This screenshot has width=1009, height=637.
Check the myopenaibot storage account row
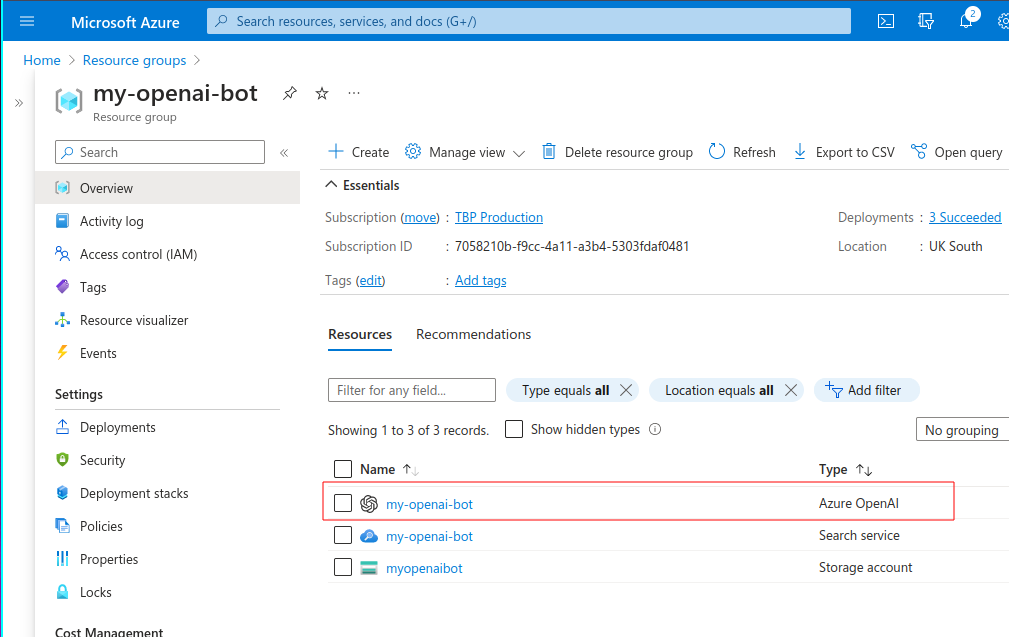pyautogui.click(x=343, y=568)
